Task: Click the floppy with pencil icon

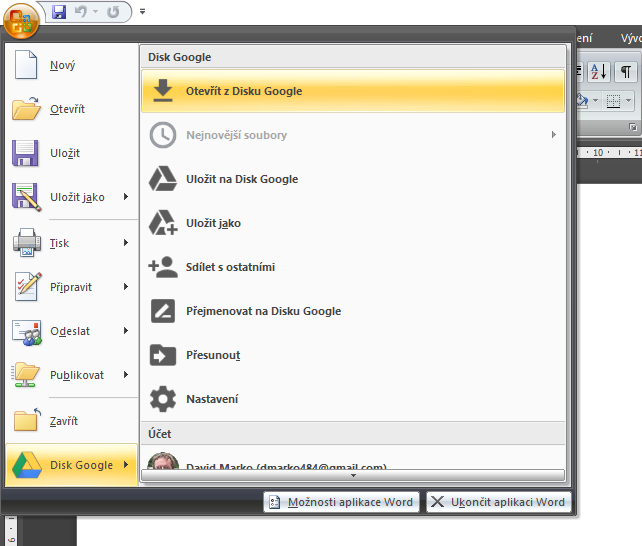Action: [27, 197]
